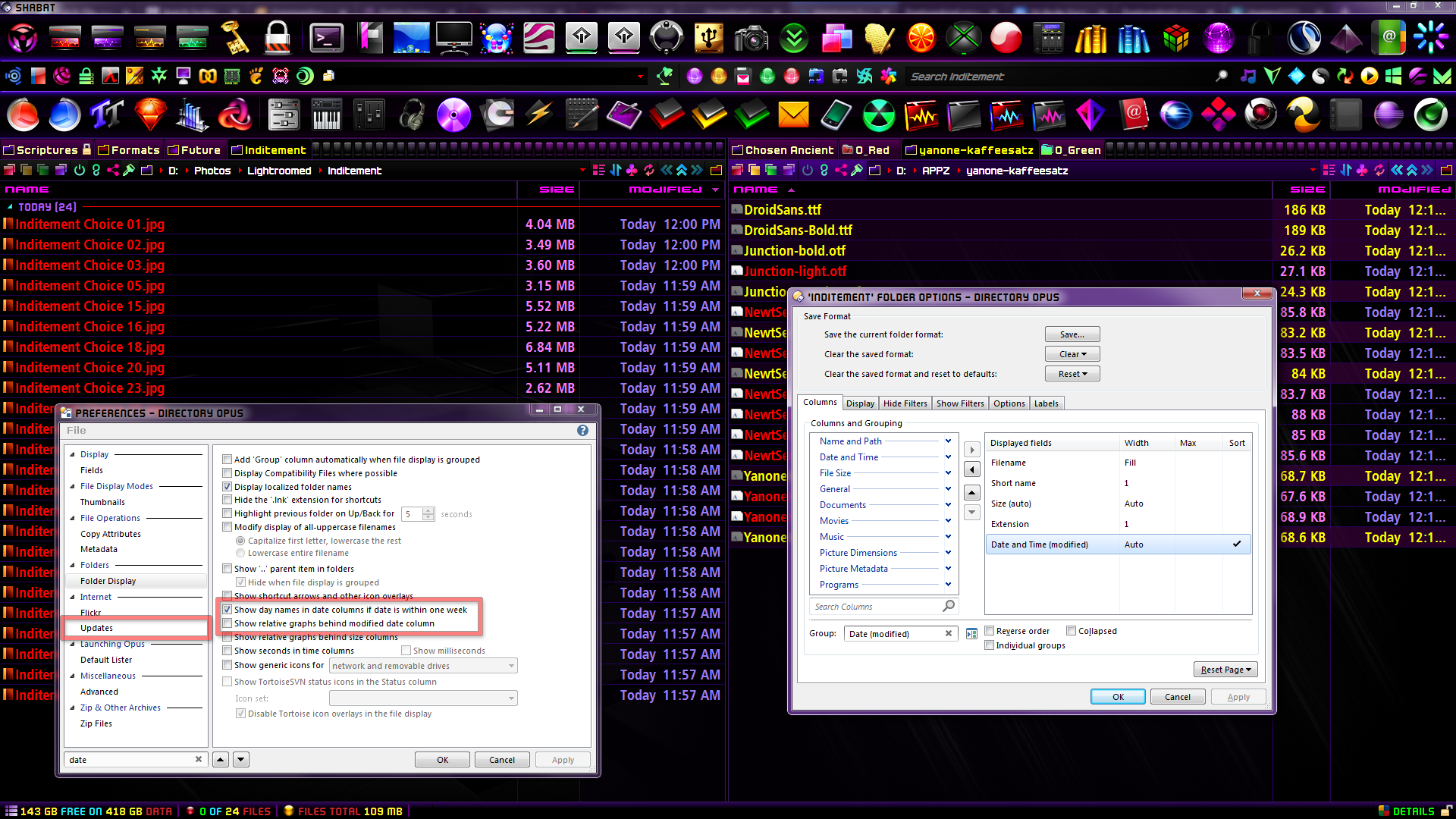Open the 'Reset' dropdown in Save Format
This screenshot has width=1456, height=819.
(x=1072, y=374)
